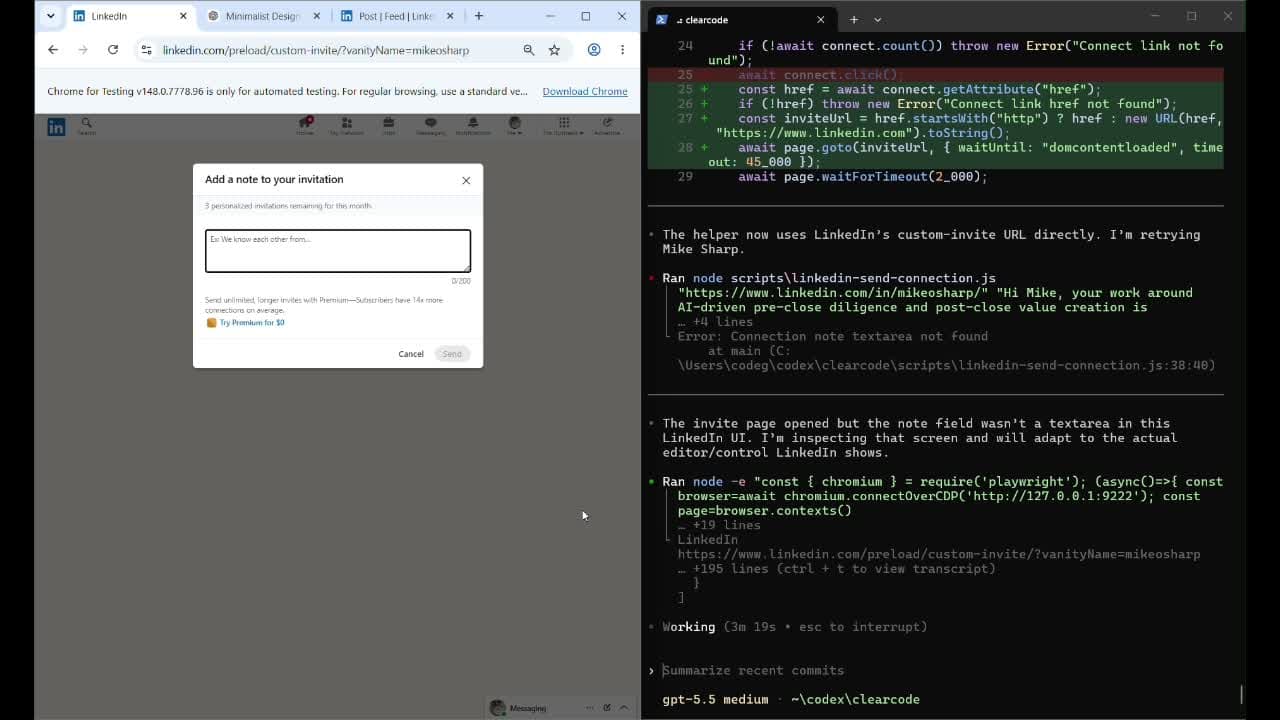Expand the Messaging overlay chevron
Viewport: 1280px width, 720px height.
(624, 708)
